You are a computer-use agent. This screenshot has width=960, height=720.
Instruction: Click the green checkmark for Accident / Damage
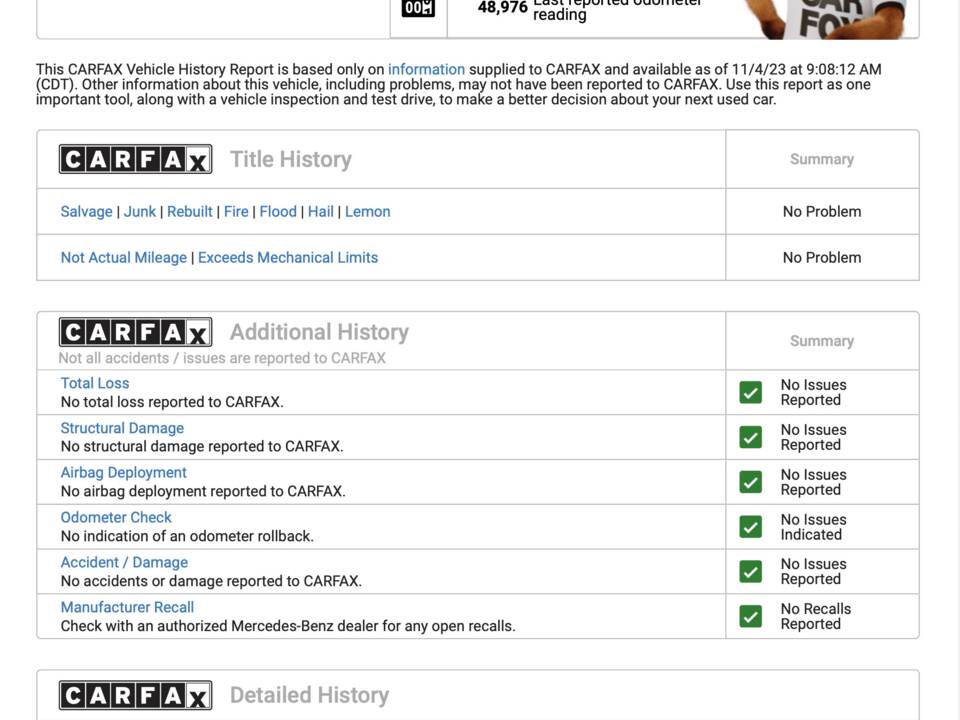[x=751, y=571]
